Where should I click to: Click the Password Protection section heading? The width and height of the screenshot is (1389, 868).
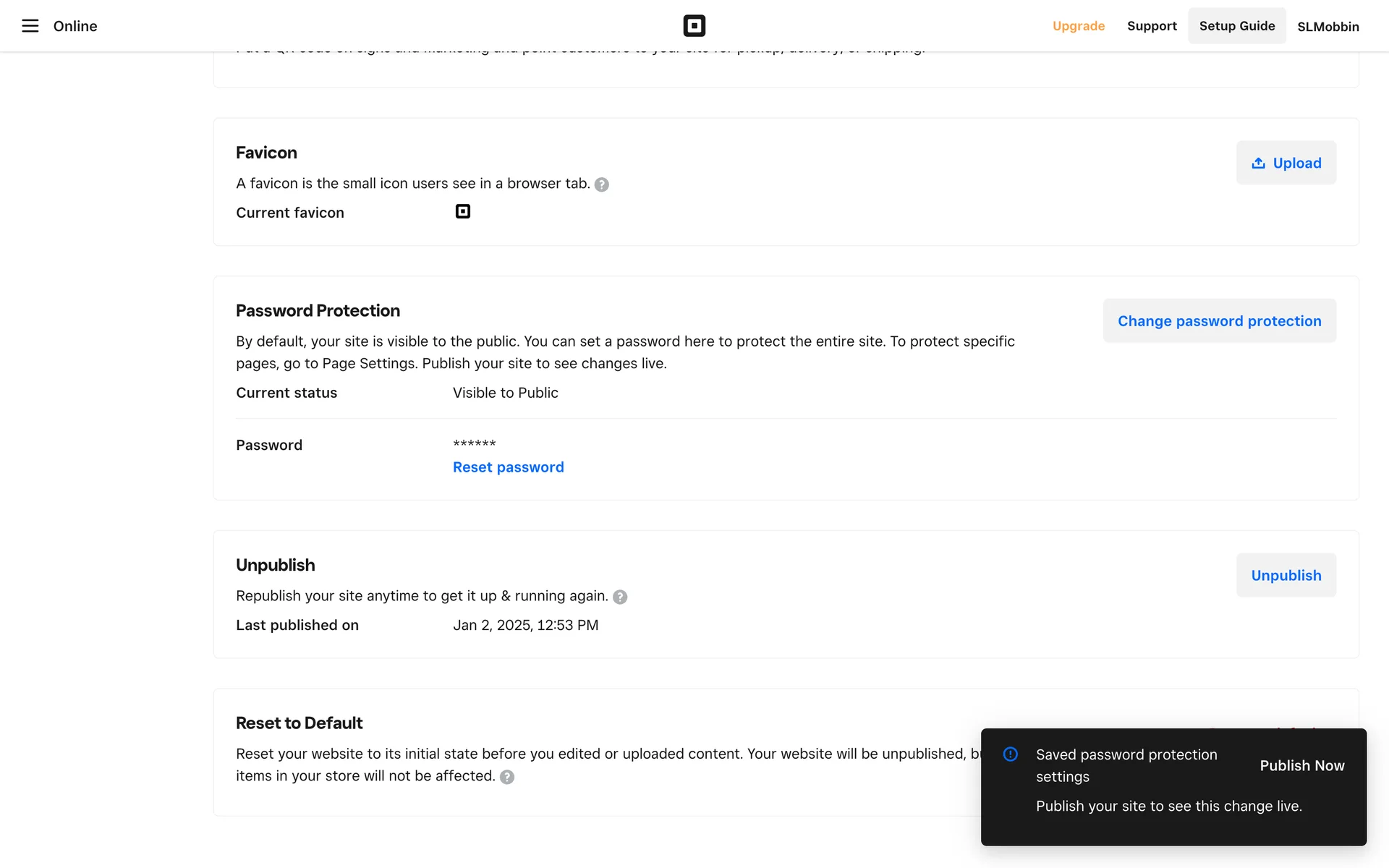(x=318, y=311)
